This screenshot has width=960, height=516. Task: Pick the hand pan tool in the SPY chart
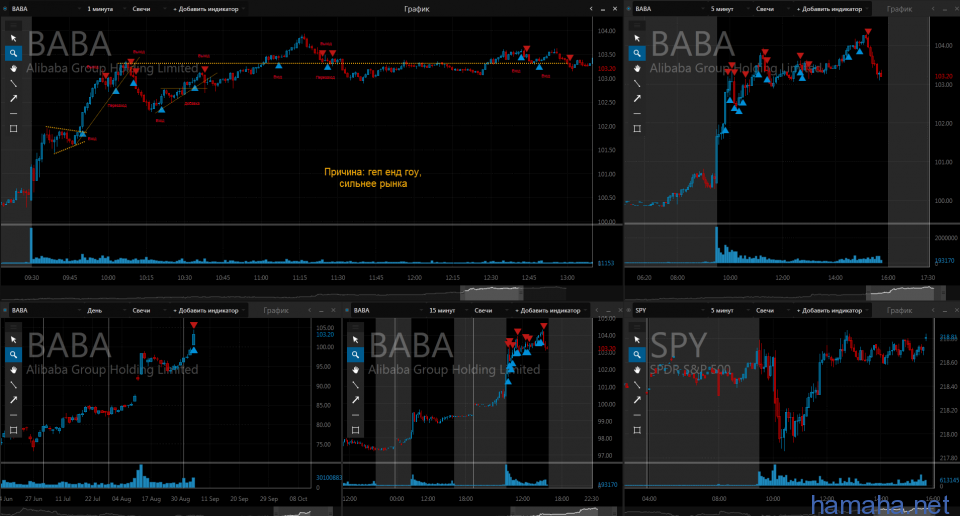pos(637,370)
